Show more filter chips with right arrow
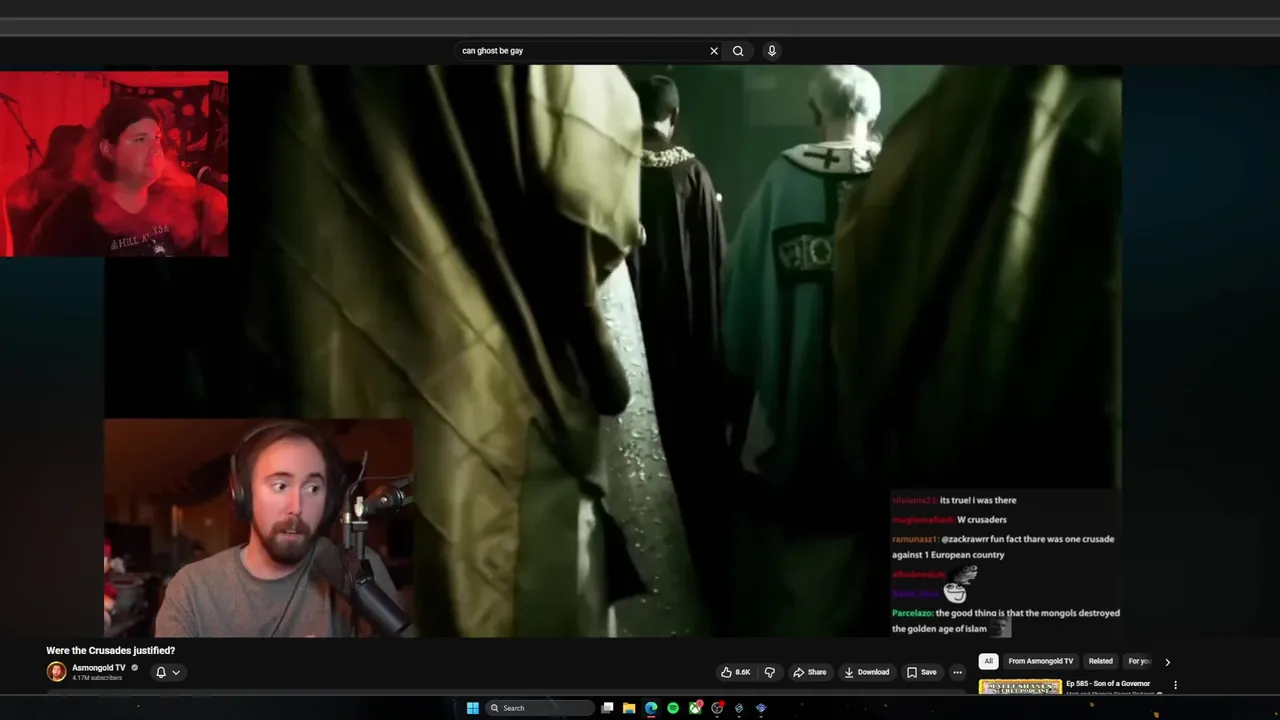Viewport: 1280px width, 720px height. tap(1167, 662)
